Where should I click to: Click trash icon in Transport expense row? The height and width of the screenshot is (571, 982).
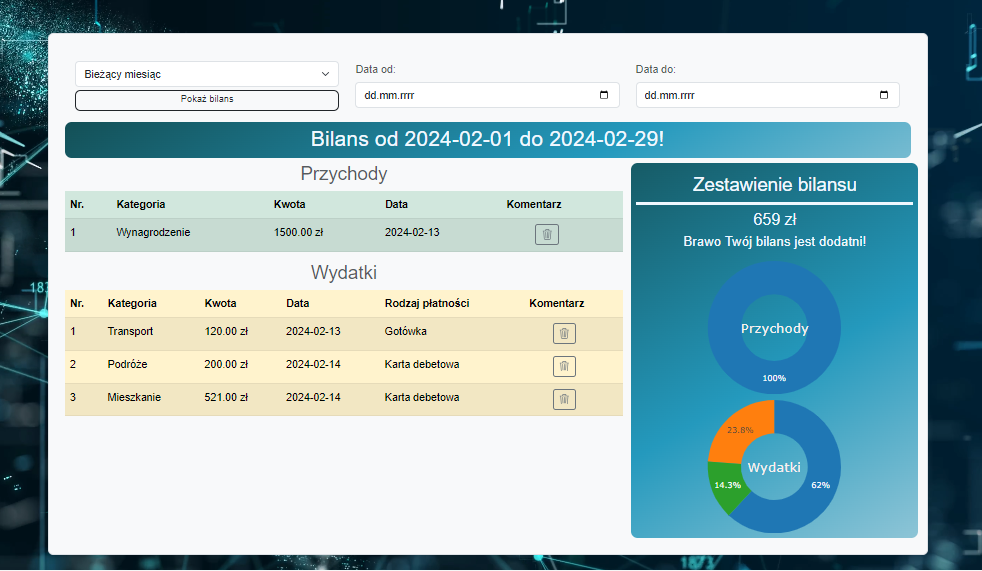pos(564,334)
